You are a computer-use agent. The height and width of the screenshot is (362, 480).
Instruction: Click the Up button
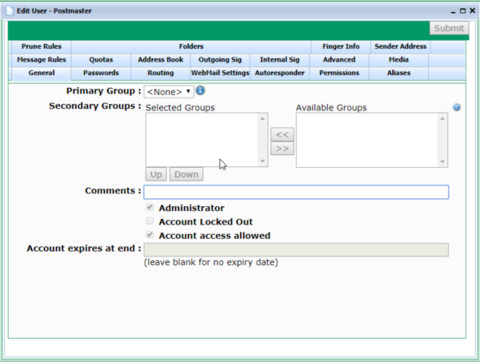[156, 174]
